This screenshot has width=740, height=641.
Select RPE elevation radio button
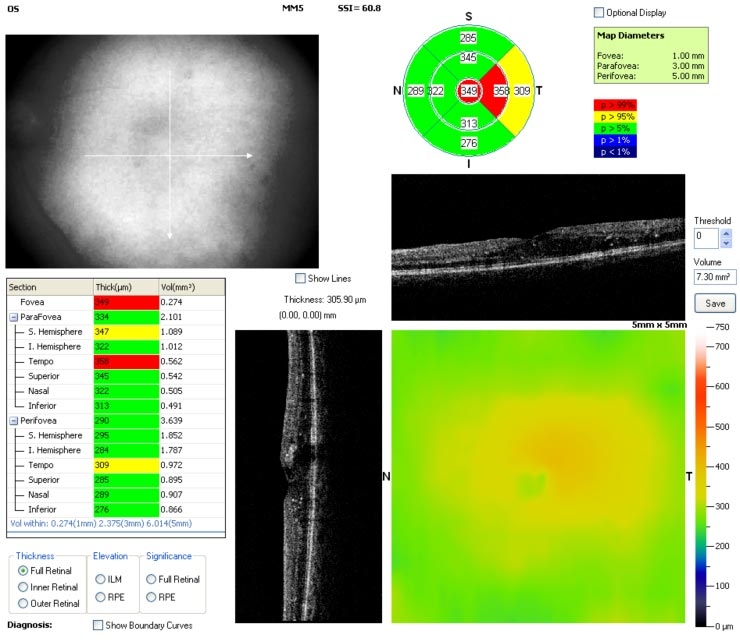(x=101, y=597)
